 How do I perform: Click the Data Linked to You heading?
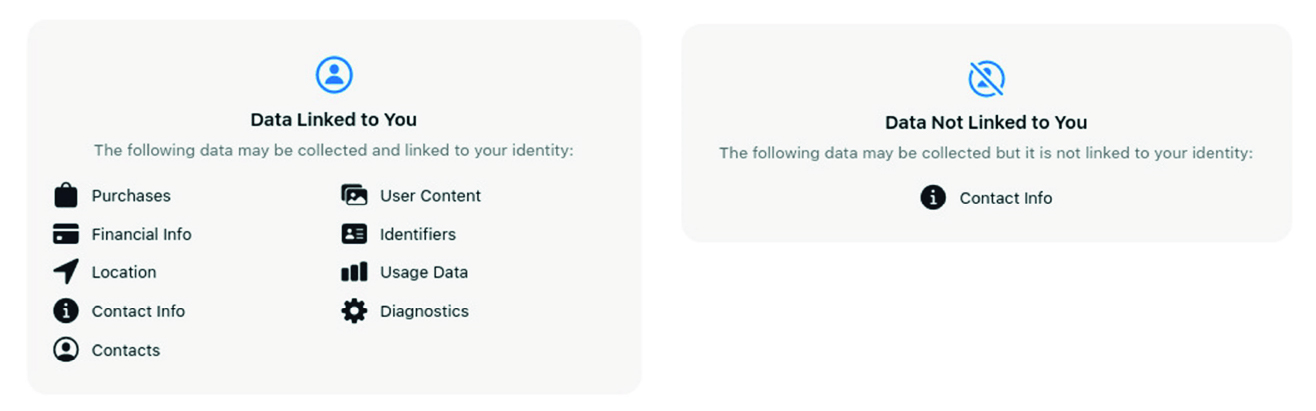pos(334,120)
